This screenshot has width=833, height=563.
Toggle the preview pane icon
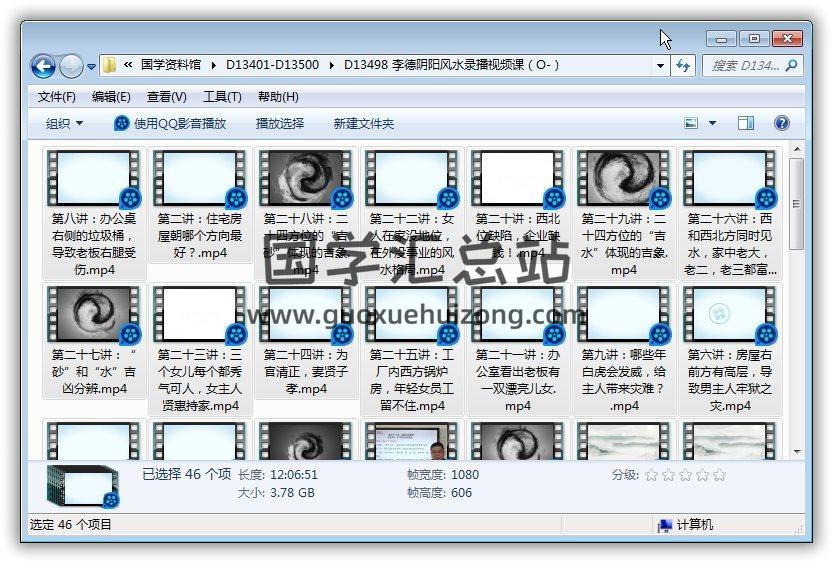click(x=746, y=124)
